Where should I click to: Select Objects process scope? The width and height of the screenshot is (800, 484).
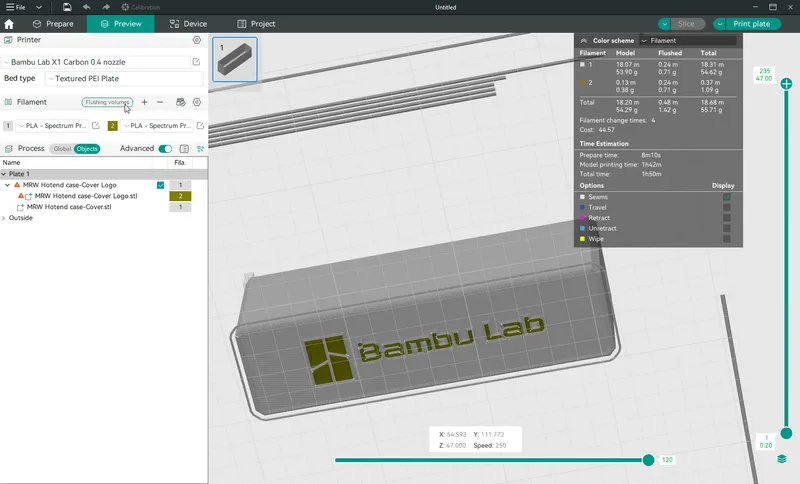point(87,148)
